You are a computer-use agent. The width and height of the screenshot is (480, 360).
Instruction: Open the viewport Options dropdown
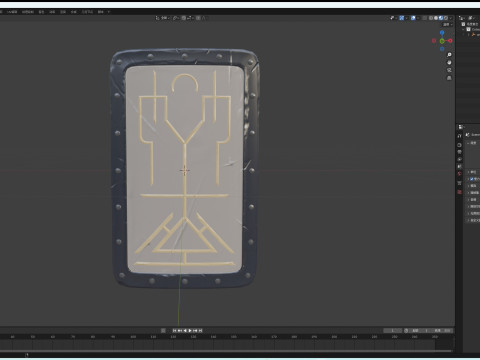point(448,24)
